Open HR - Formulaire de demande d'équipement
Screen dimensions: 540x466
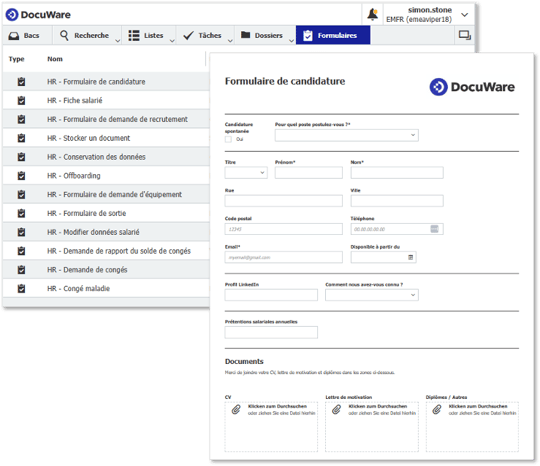114,195
